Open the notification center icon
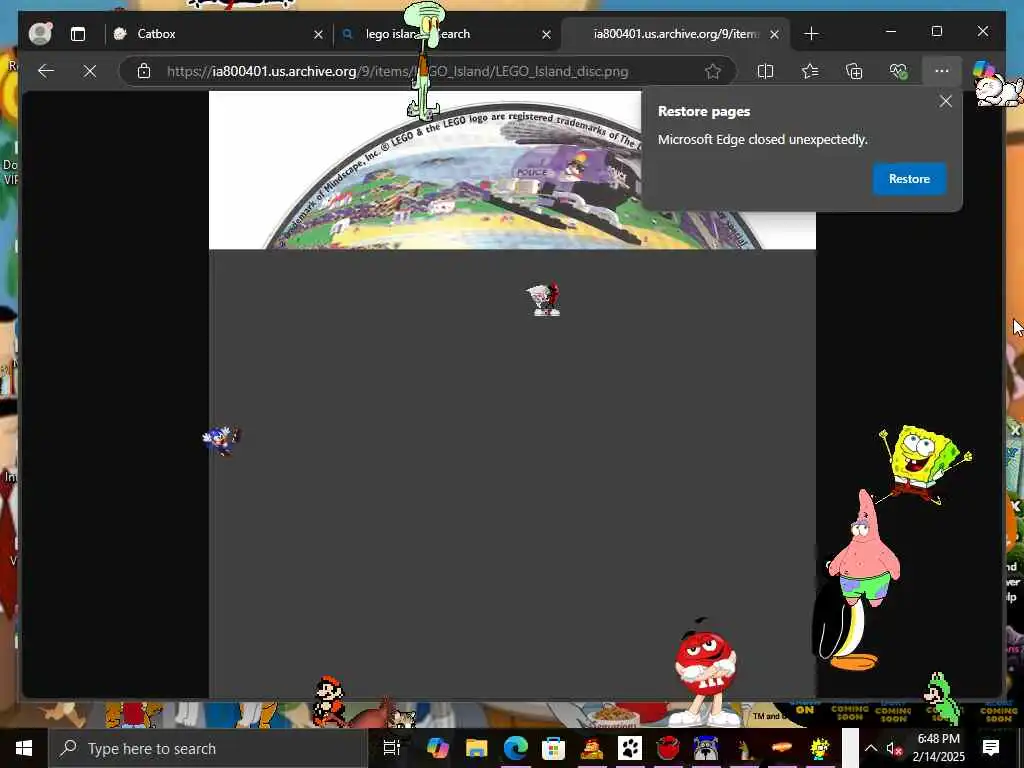Image resolution: width=1024 pixels, height=768 pixels. pyautogui.click(x=991, y=748)
